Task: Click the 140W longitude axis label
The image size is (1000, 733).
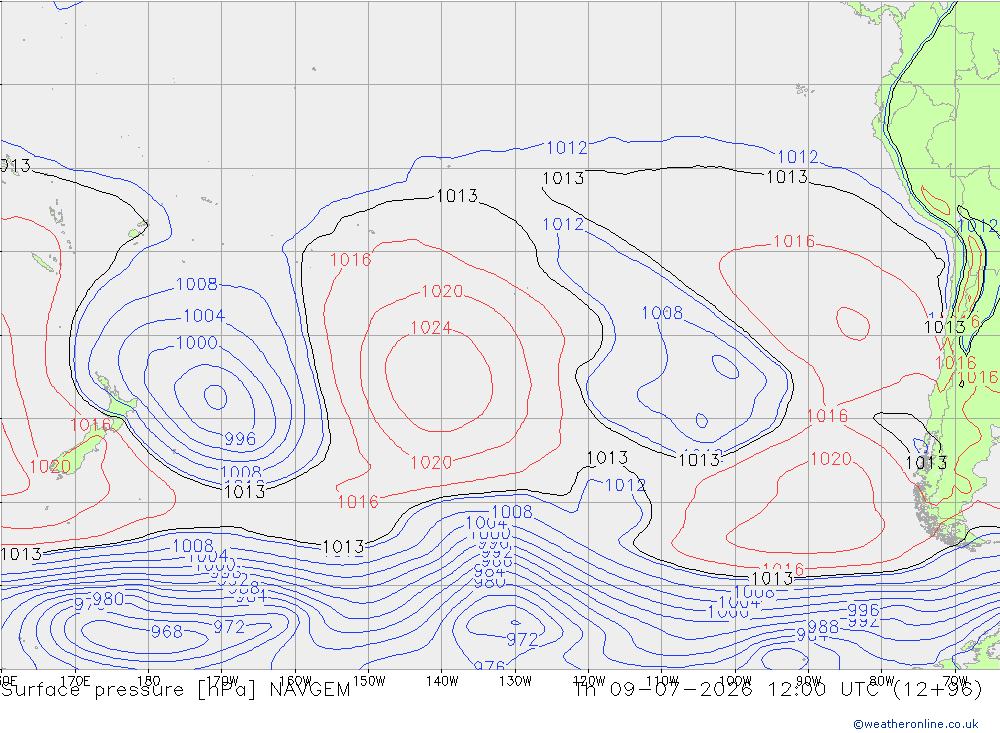Action: tap(442, 681)
